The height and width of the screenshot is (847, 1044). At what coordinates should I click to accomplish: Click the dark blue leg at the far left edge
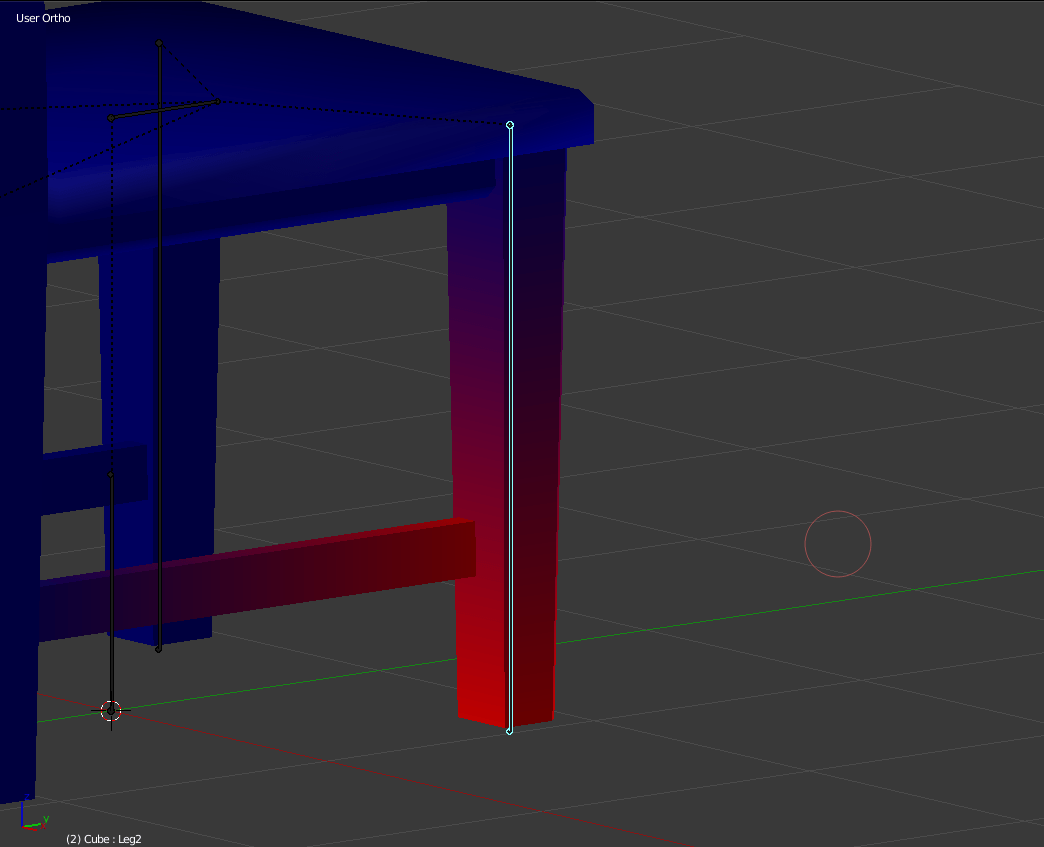18,500
